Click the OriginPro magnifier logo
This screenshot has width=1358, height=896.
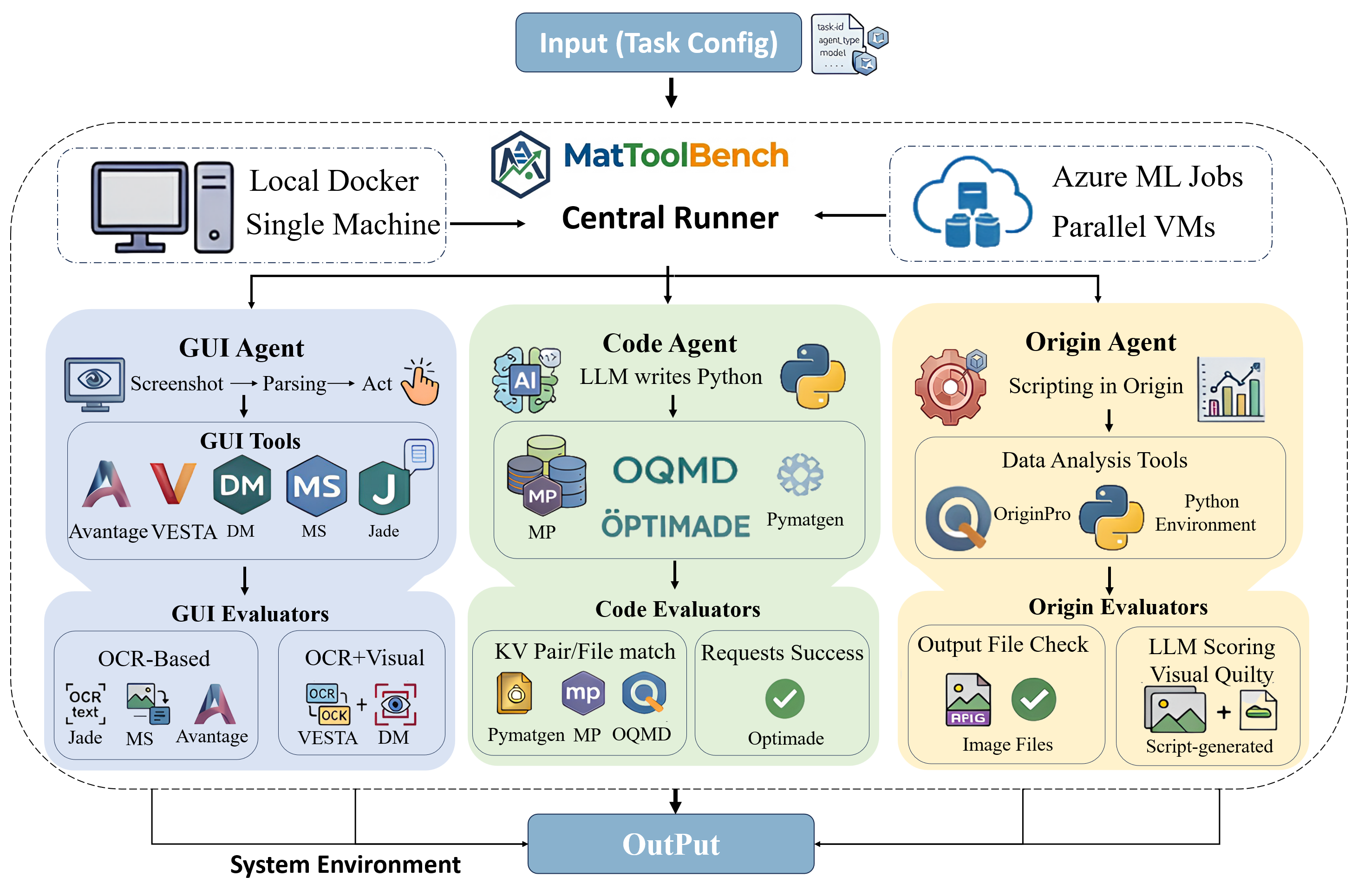click(x=958, y=518)
